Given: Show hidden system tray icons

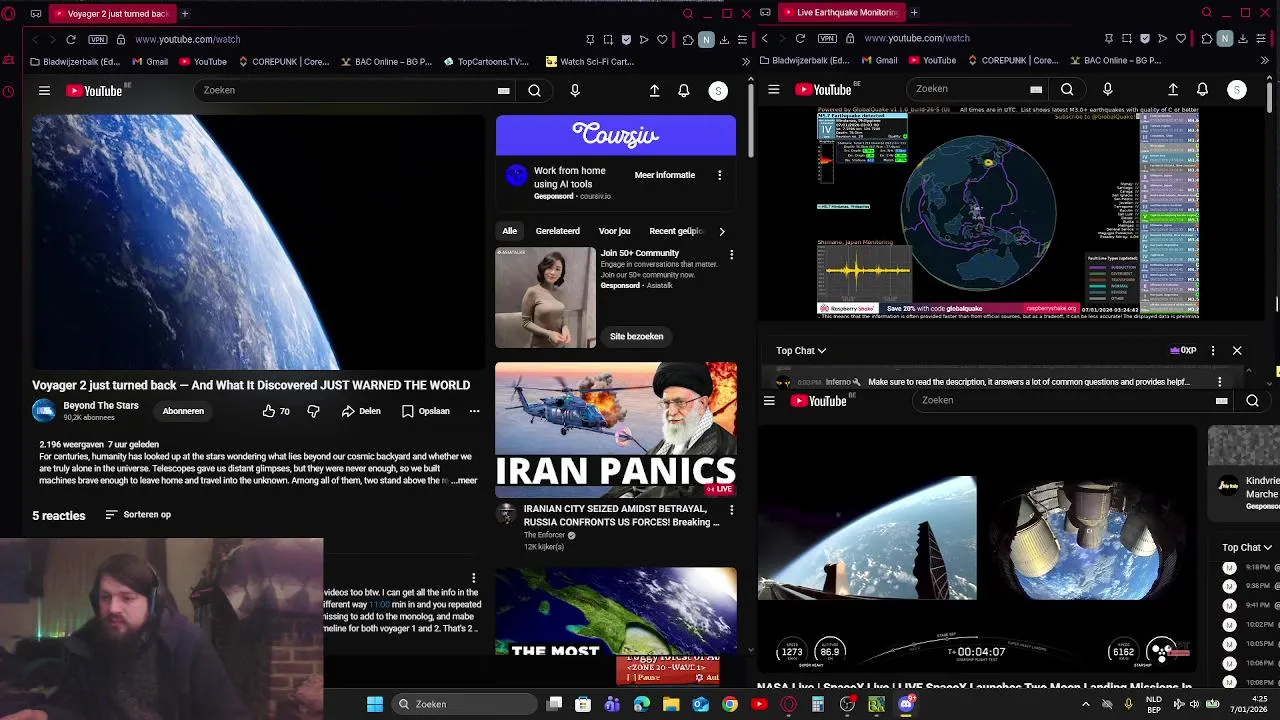Looking at the screenshot, I should pyautogui.click(x=1086, y=704).
